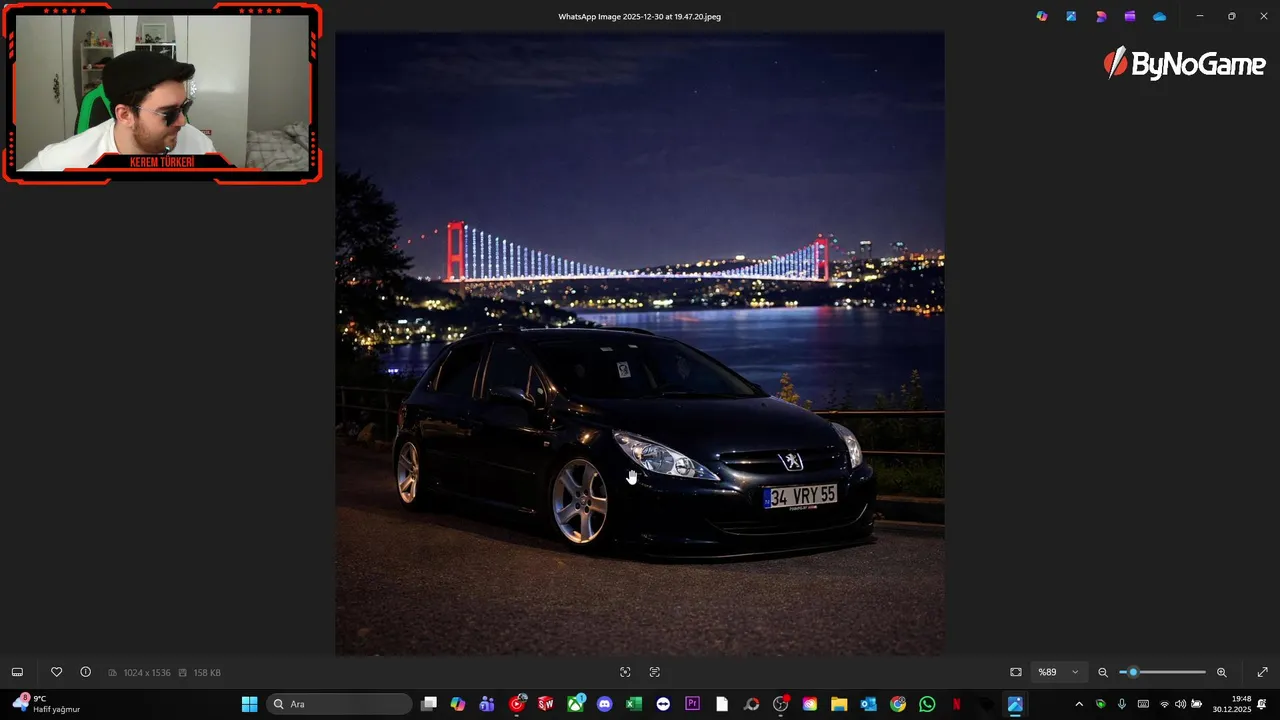Viewport: 1280px width, 720px height.
Task: Click the multicolor Copilot icon in the title bar
Action: tap(1042, 16)
